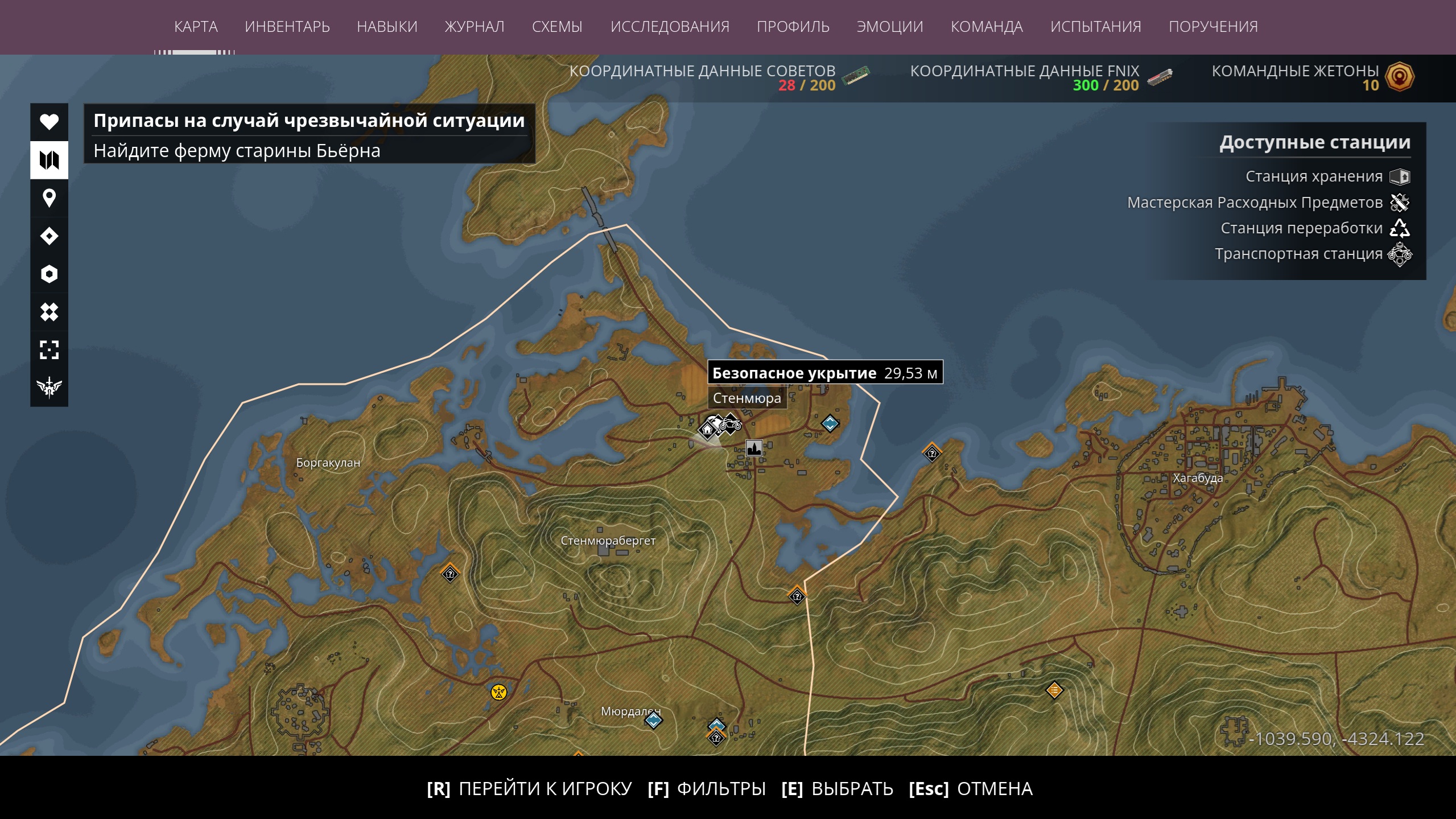1456x819 pixels.
Task: Click the hexagon sidebar icon
Action: tap(49, 274)
